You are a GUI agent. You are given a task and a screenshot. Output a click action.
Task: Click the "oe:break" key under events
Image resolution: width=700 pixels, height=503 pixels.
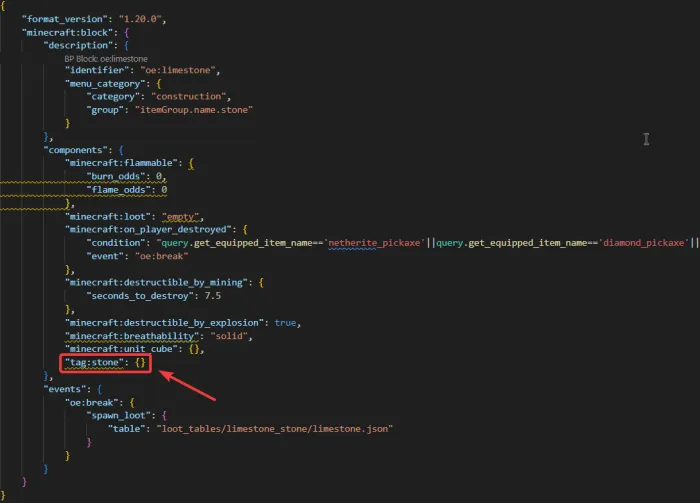(92, 403)
